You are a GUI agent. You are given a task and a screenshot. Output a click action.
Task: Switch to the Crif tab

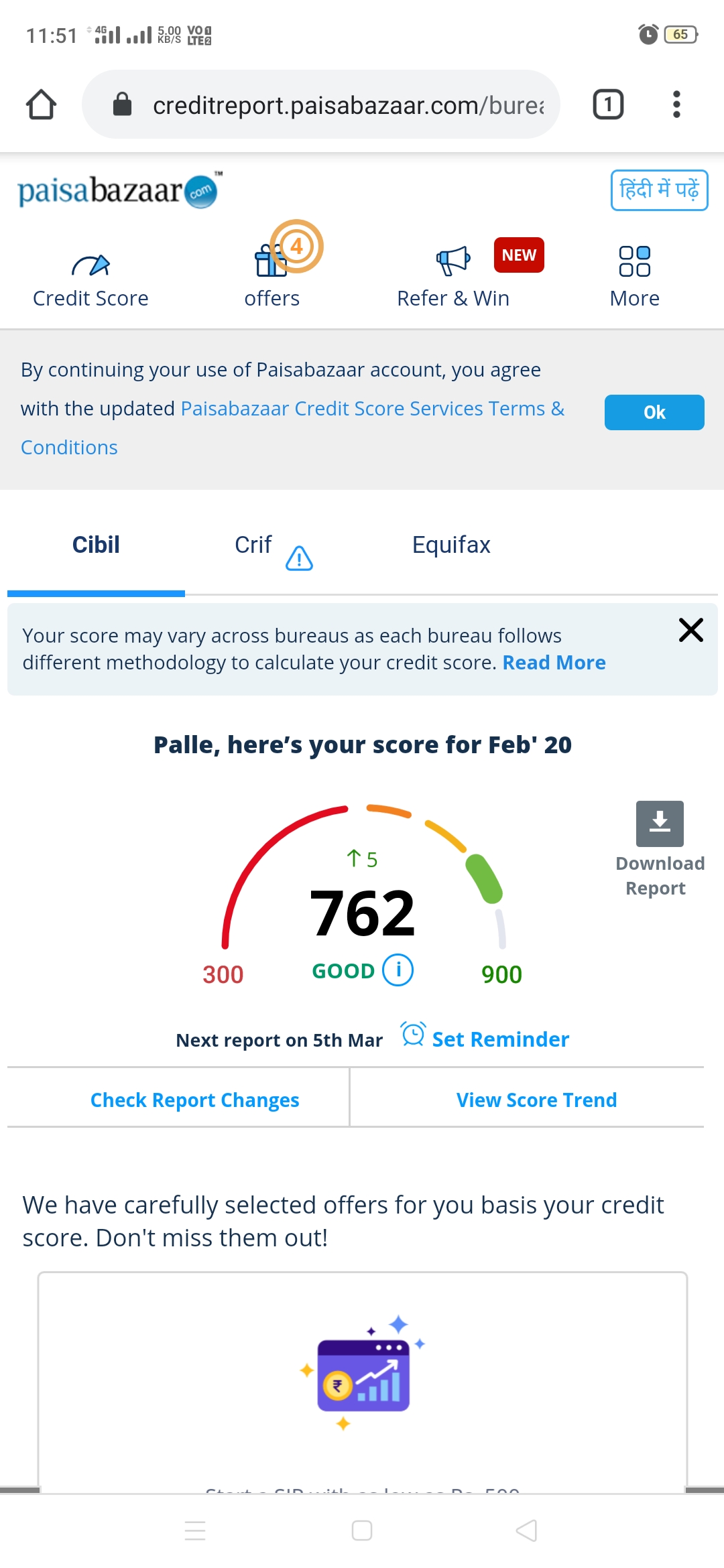[x=253, y=545]
